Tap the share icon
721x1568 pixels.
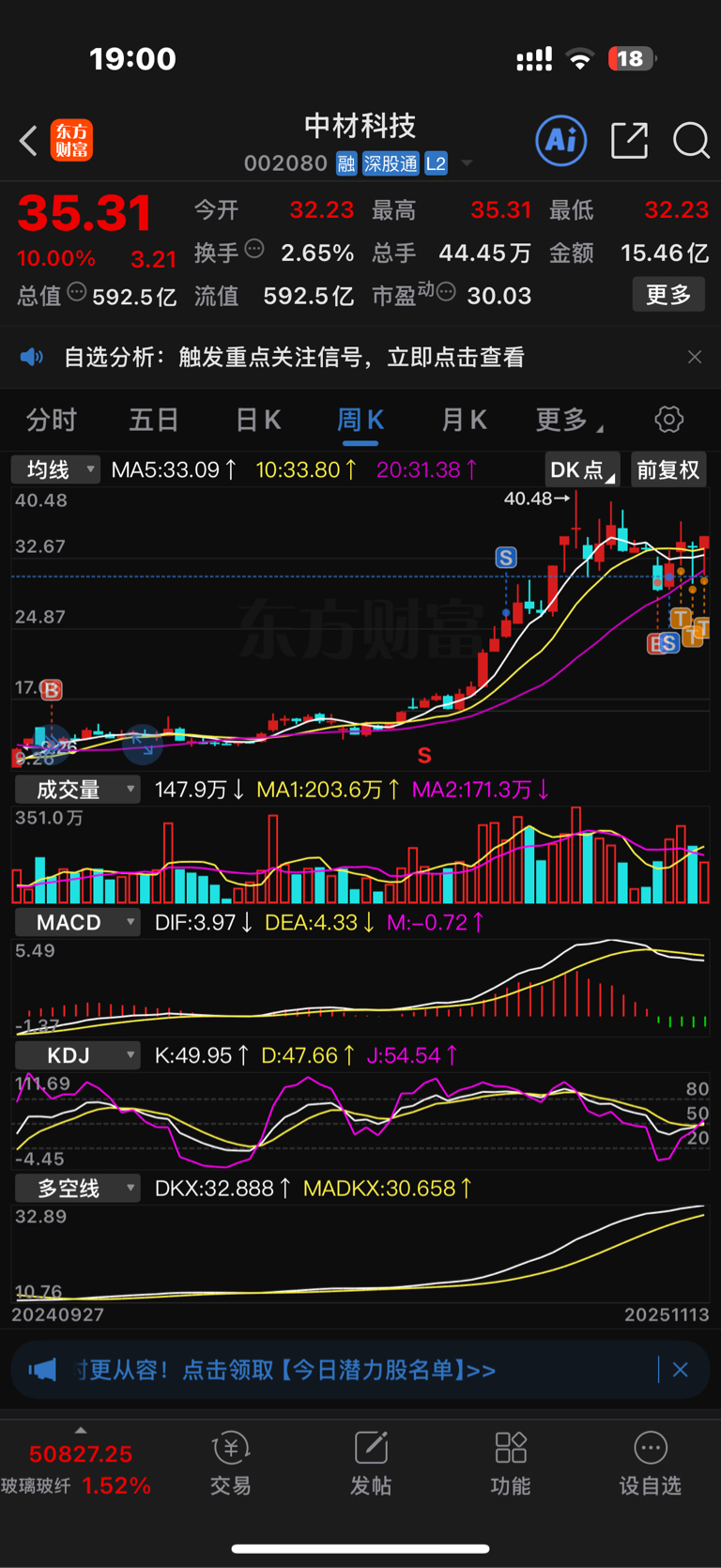click(x=629, y=141)
